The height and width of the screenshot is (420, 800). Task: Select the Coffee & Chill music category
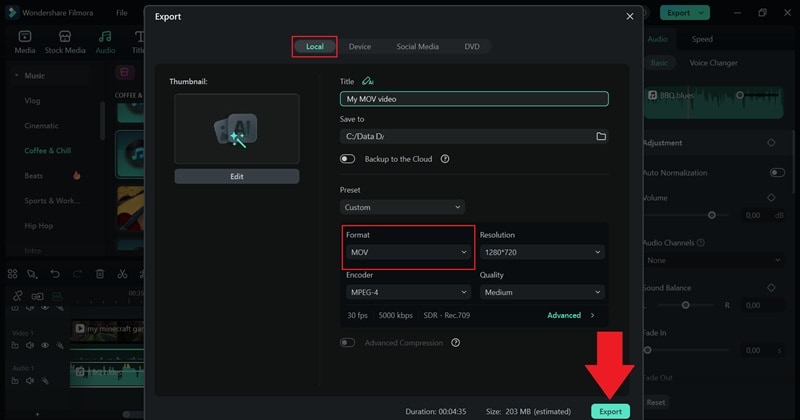[x=47, y=151]
